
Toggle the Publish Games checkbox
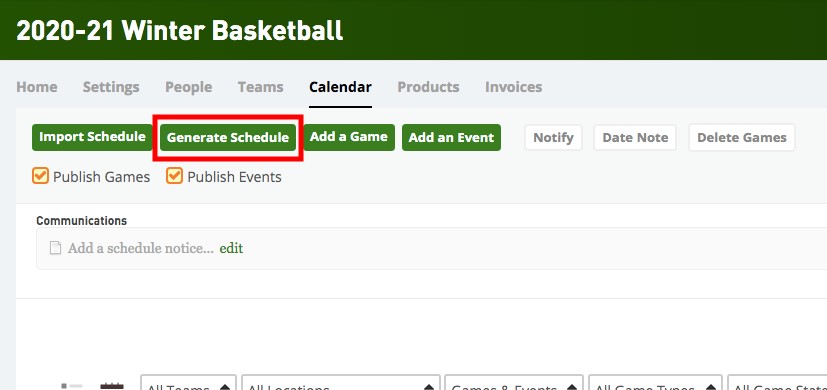tap(40, 176)
